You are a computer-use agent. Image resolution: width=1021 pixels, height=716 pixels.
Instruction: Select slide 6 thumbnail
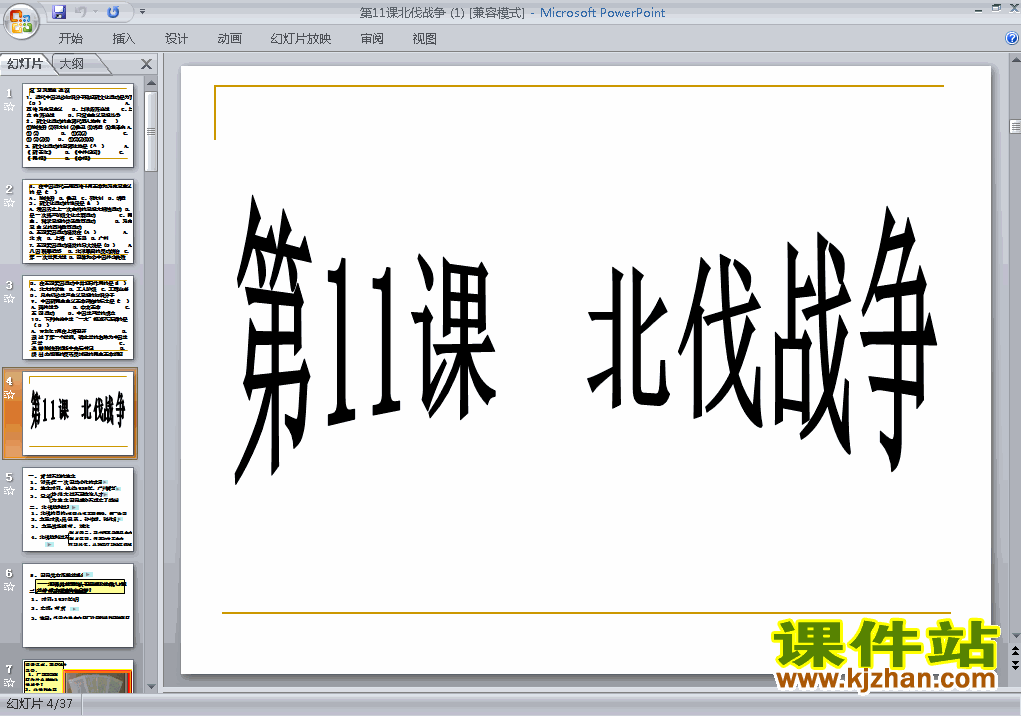pyautogui.click(x=78, y=605)
